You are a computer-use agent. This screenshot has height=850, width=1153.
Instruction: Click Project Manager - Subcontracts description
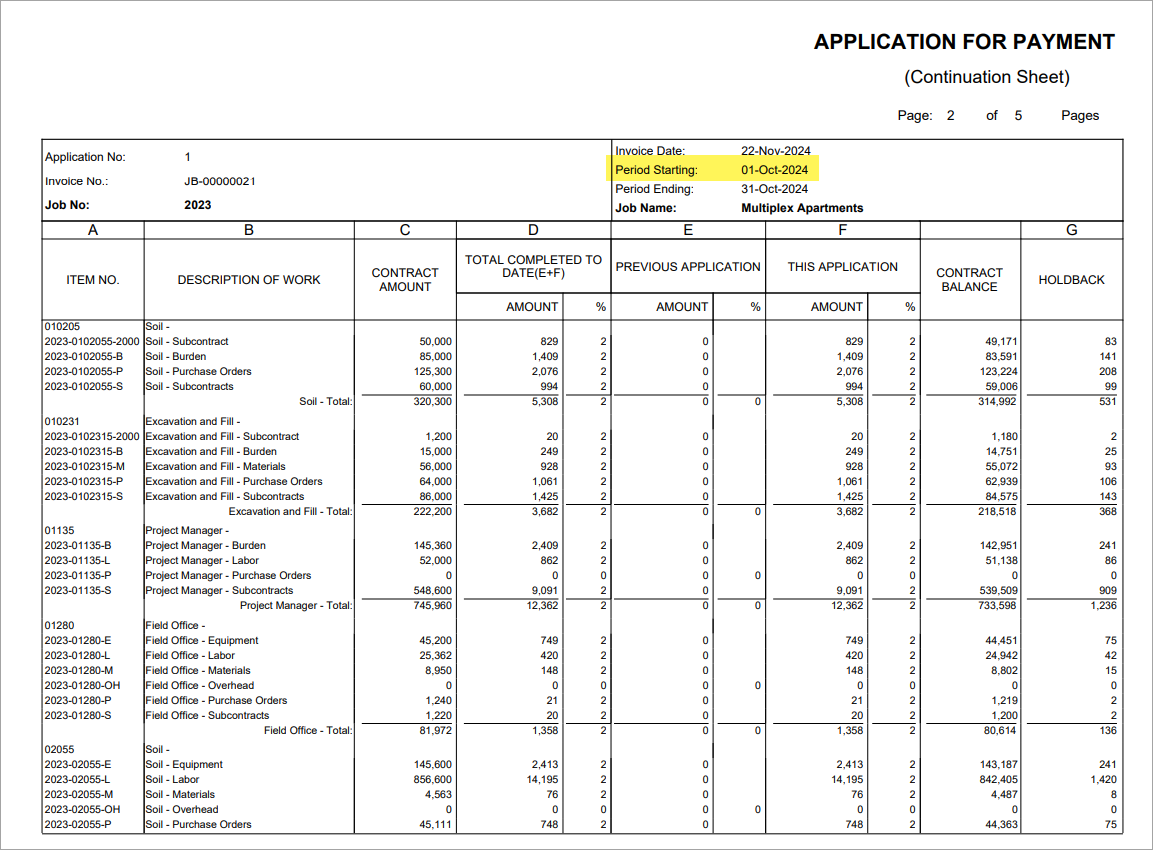pyautogui.click(x=219, y=590)
